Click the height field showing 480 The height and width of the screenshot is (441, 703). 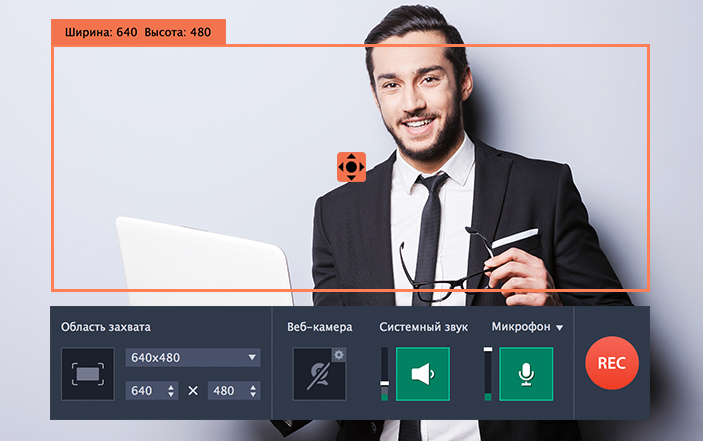click(225, 391)
